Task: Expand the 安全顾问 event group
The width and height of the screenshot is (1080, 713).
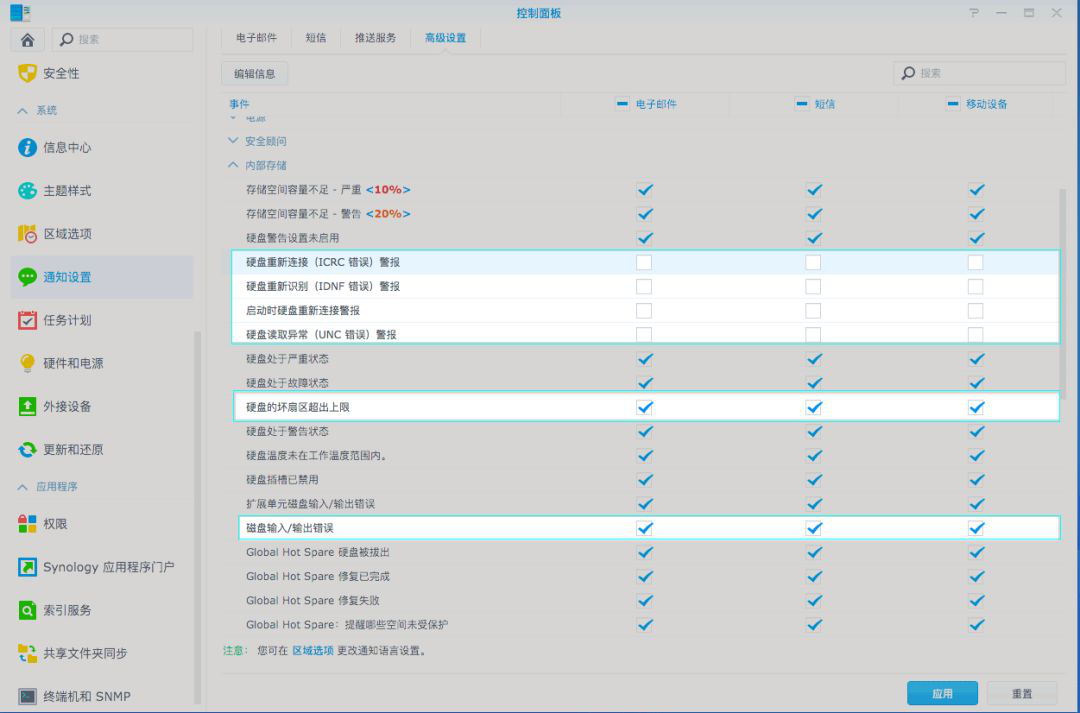Action: pos(233,141)
